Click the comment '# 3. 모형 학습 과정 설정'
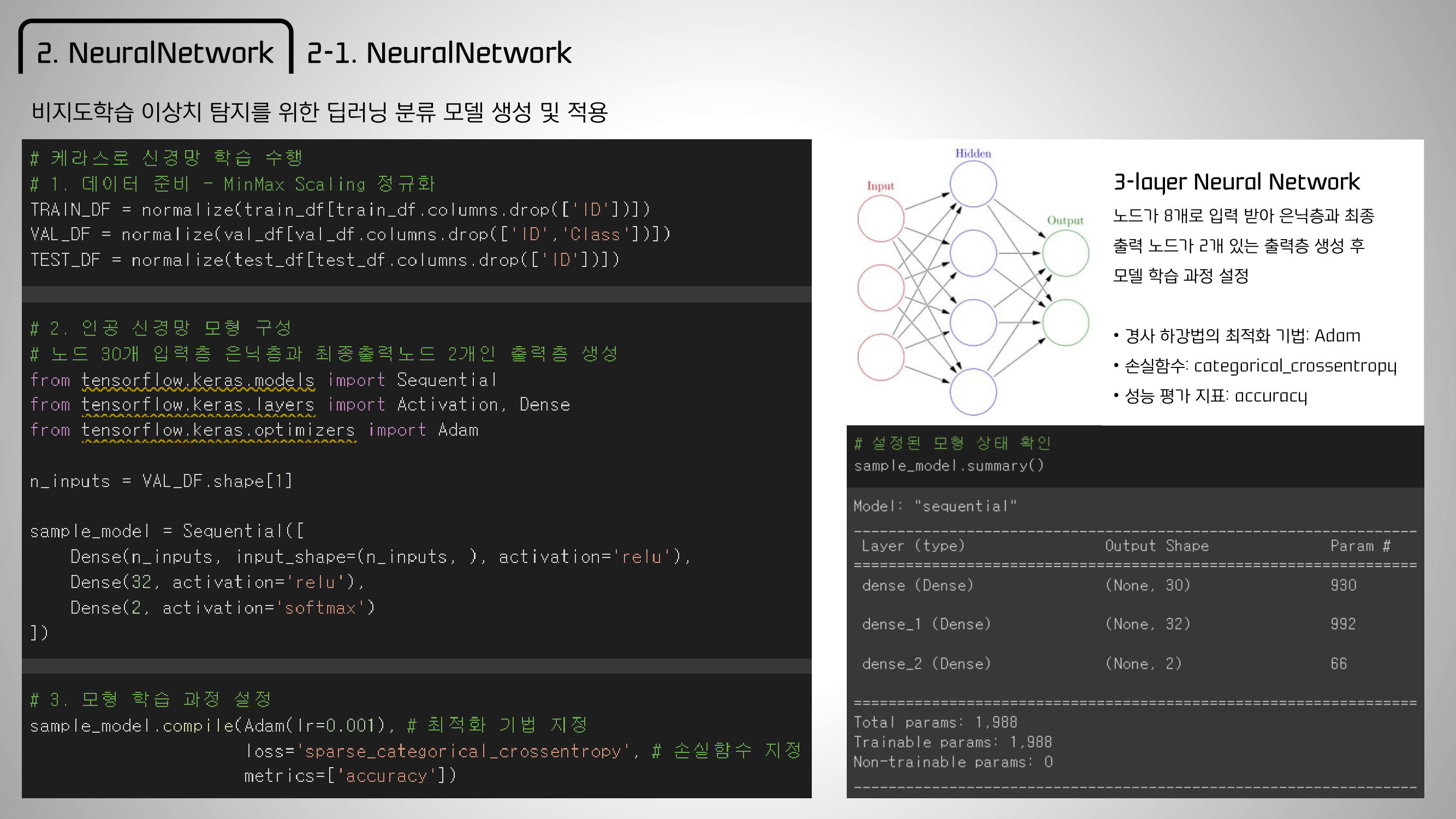This screenshot has width=1456, height=819. (151, 700)
